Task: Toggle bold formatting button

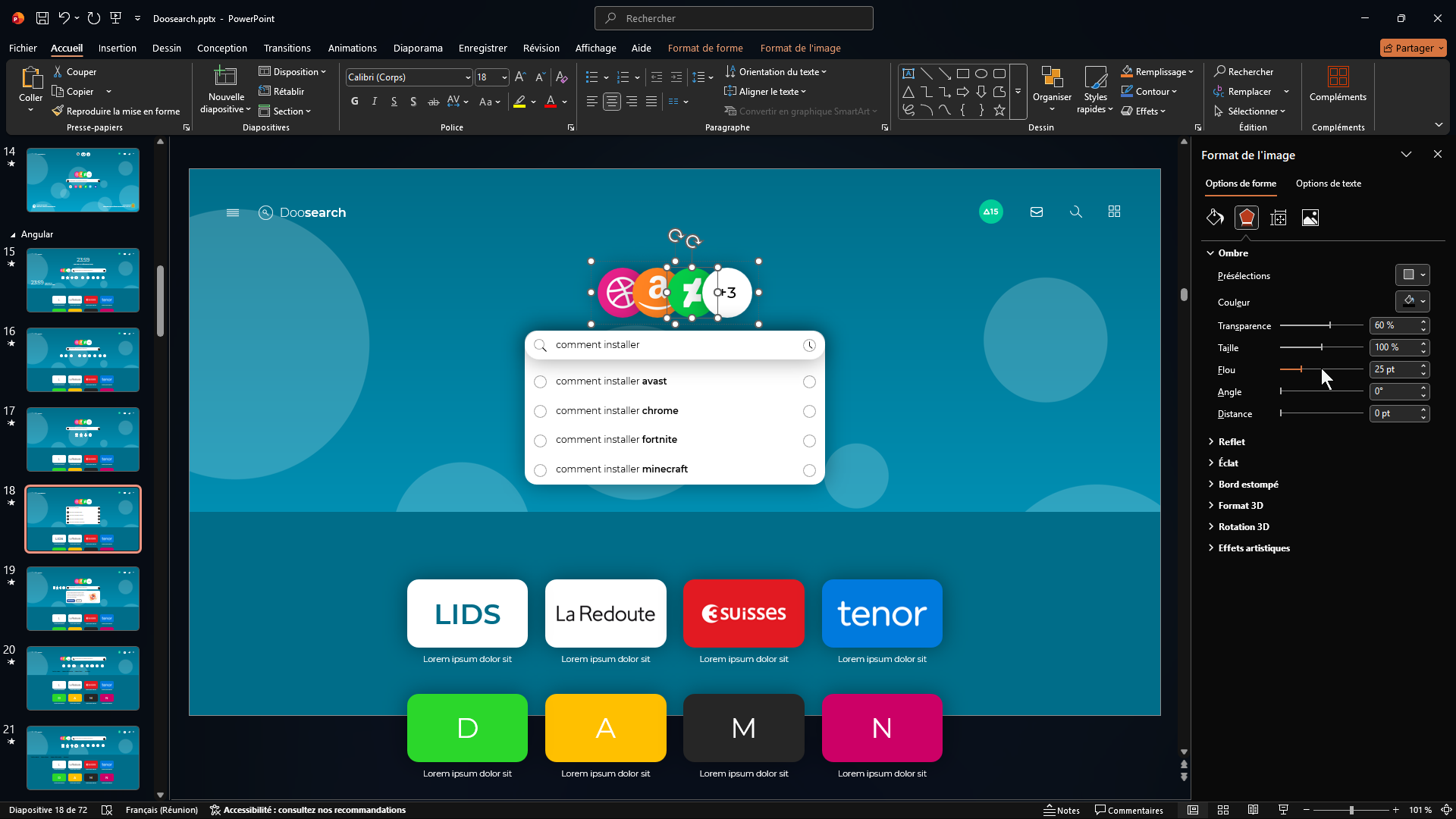Action: [x=355, y=102]
